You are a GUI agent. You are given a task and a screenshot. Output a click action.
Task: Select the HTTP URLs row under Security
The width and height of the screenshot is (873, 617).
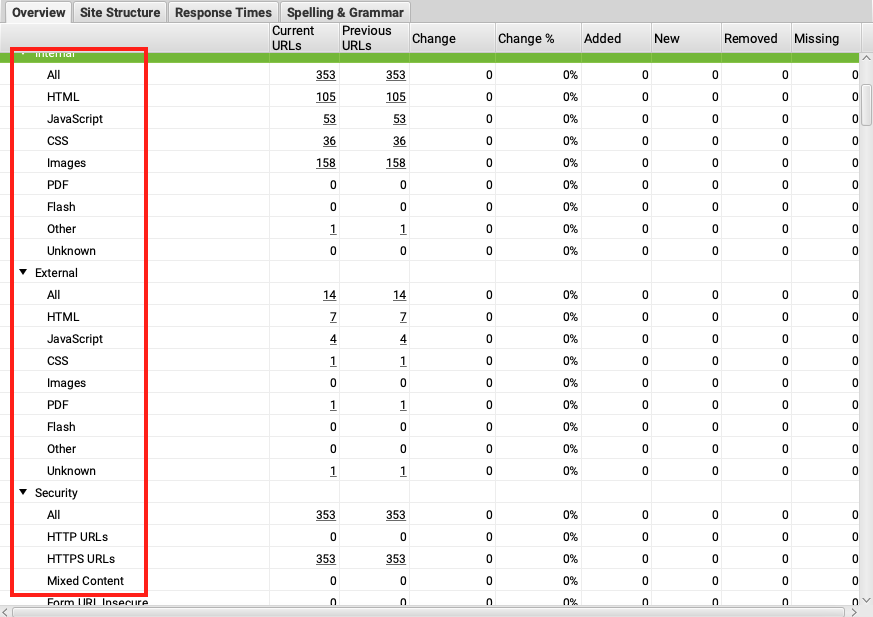coord(77,537)
